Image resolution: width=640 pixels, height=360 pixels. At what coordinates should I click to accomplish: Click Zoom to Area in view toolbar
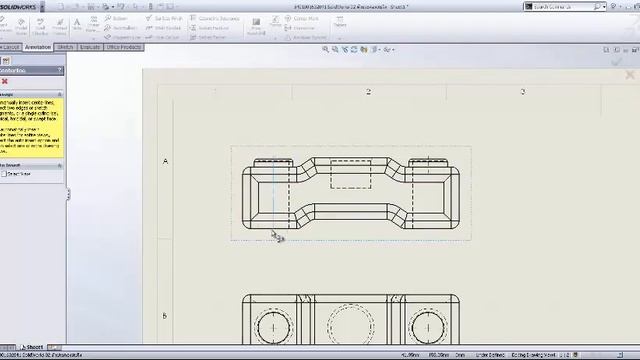335,49
